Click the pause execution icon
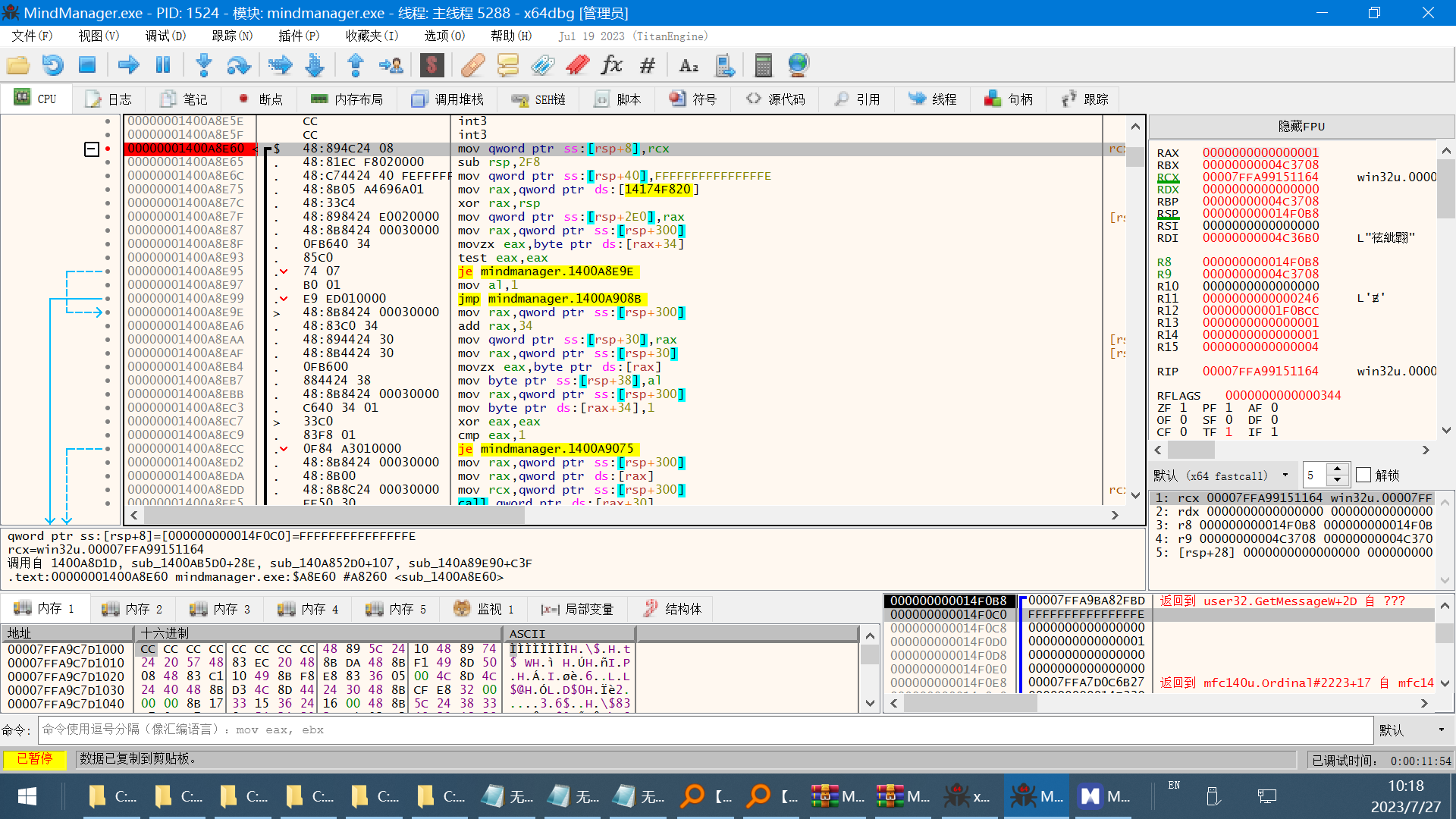The height and width of the screenshot is (819, 1456). (163, 65)
